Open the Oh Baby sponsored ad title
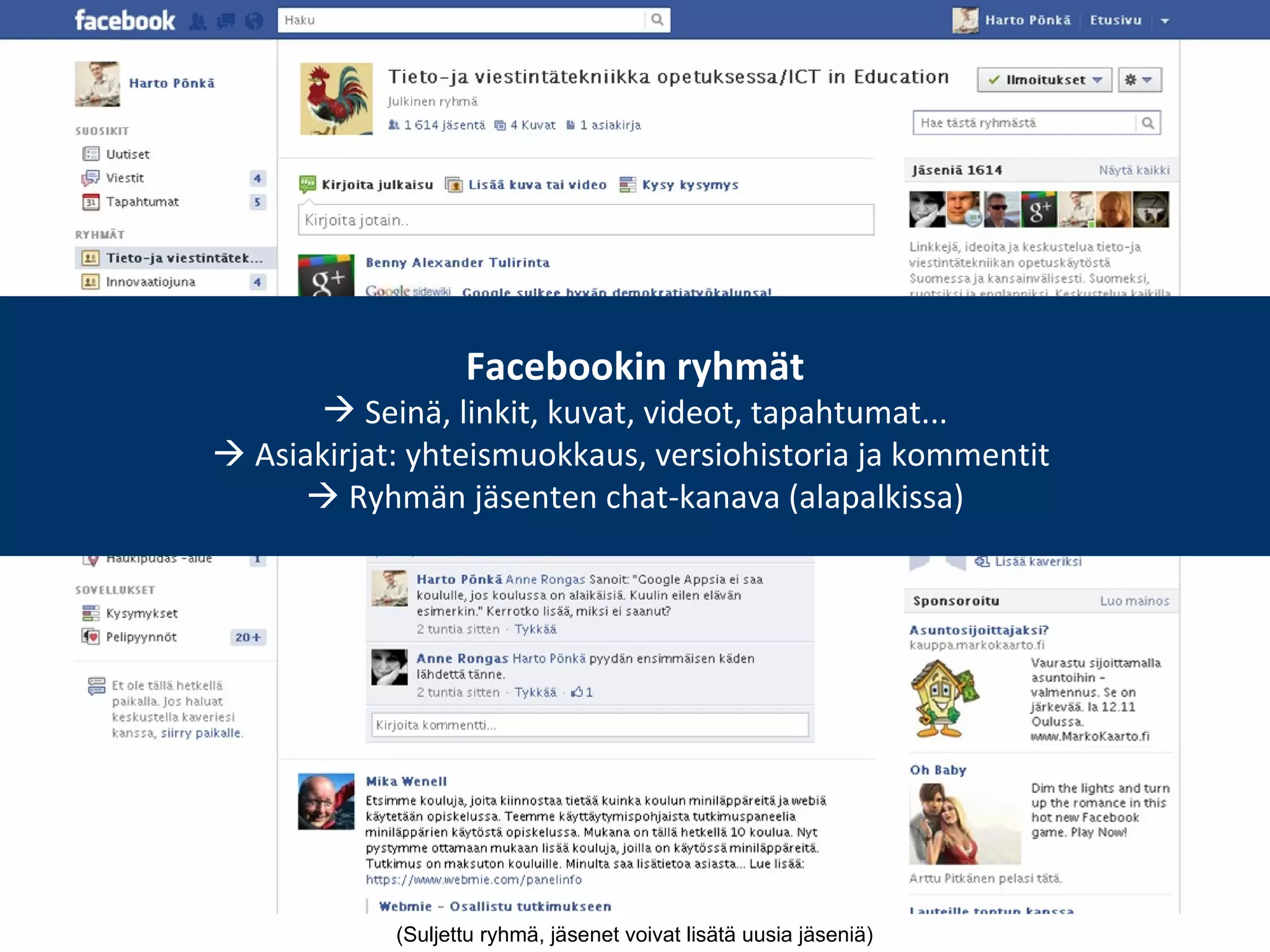Viewport: 1270px width, 952px height. [x=938, y=770]
